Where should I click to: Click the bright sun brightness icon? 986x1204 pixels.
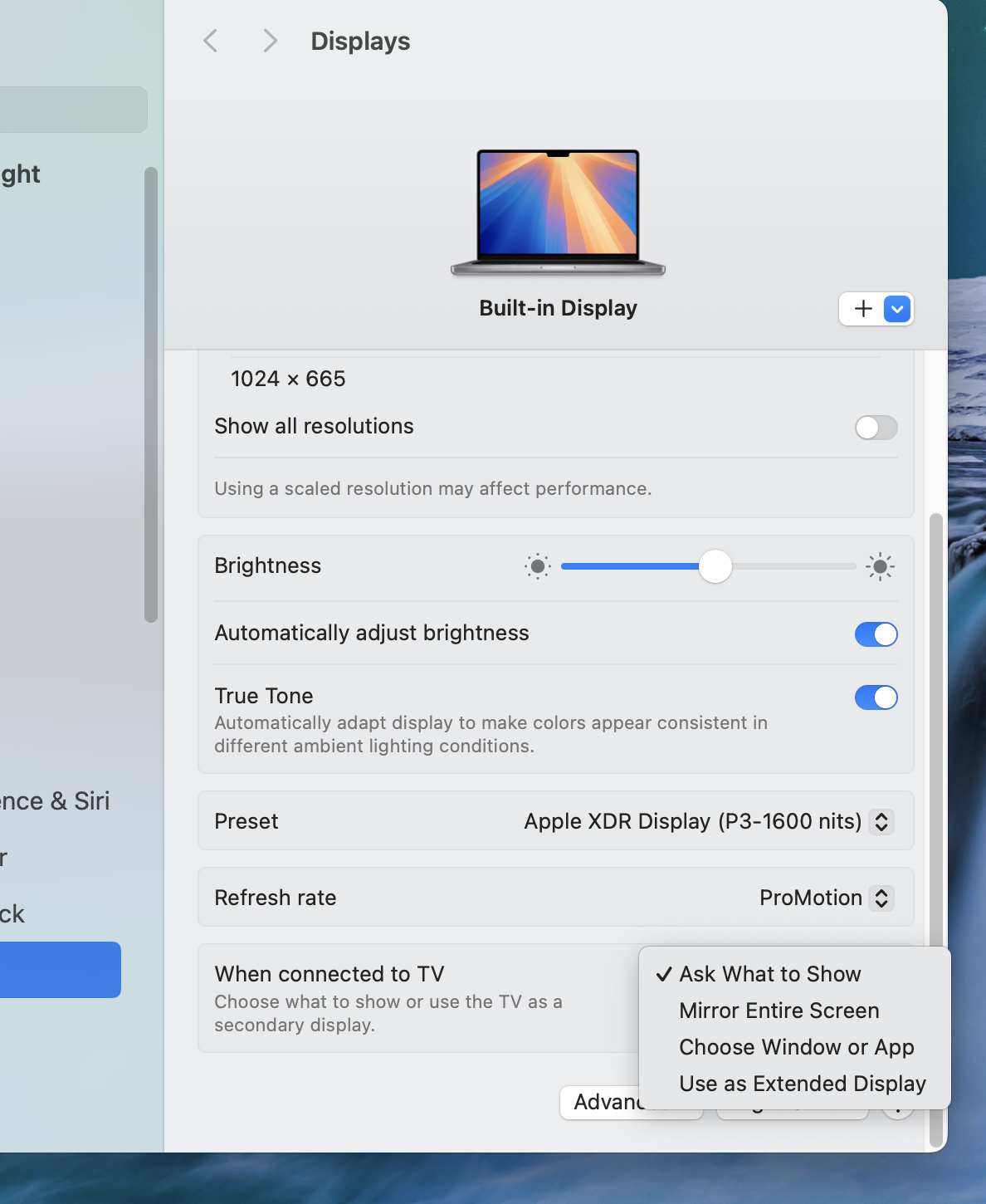tap(880, 566)
